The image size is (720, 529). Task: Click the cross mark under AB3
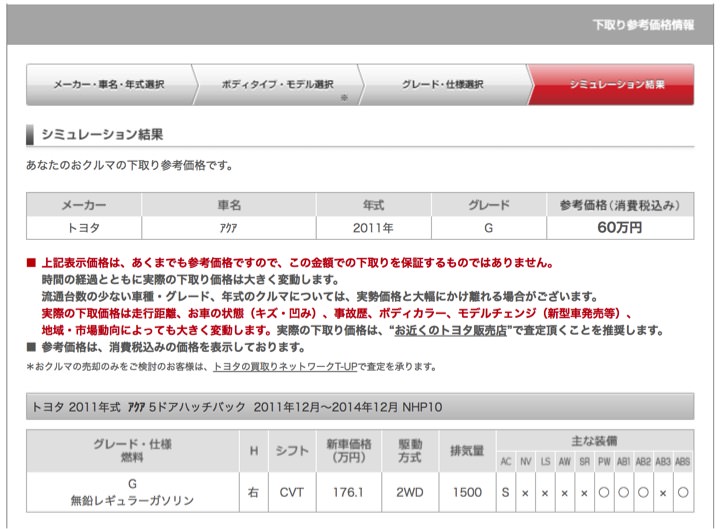662,492
